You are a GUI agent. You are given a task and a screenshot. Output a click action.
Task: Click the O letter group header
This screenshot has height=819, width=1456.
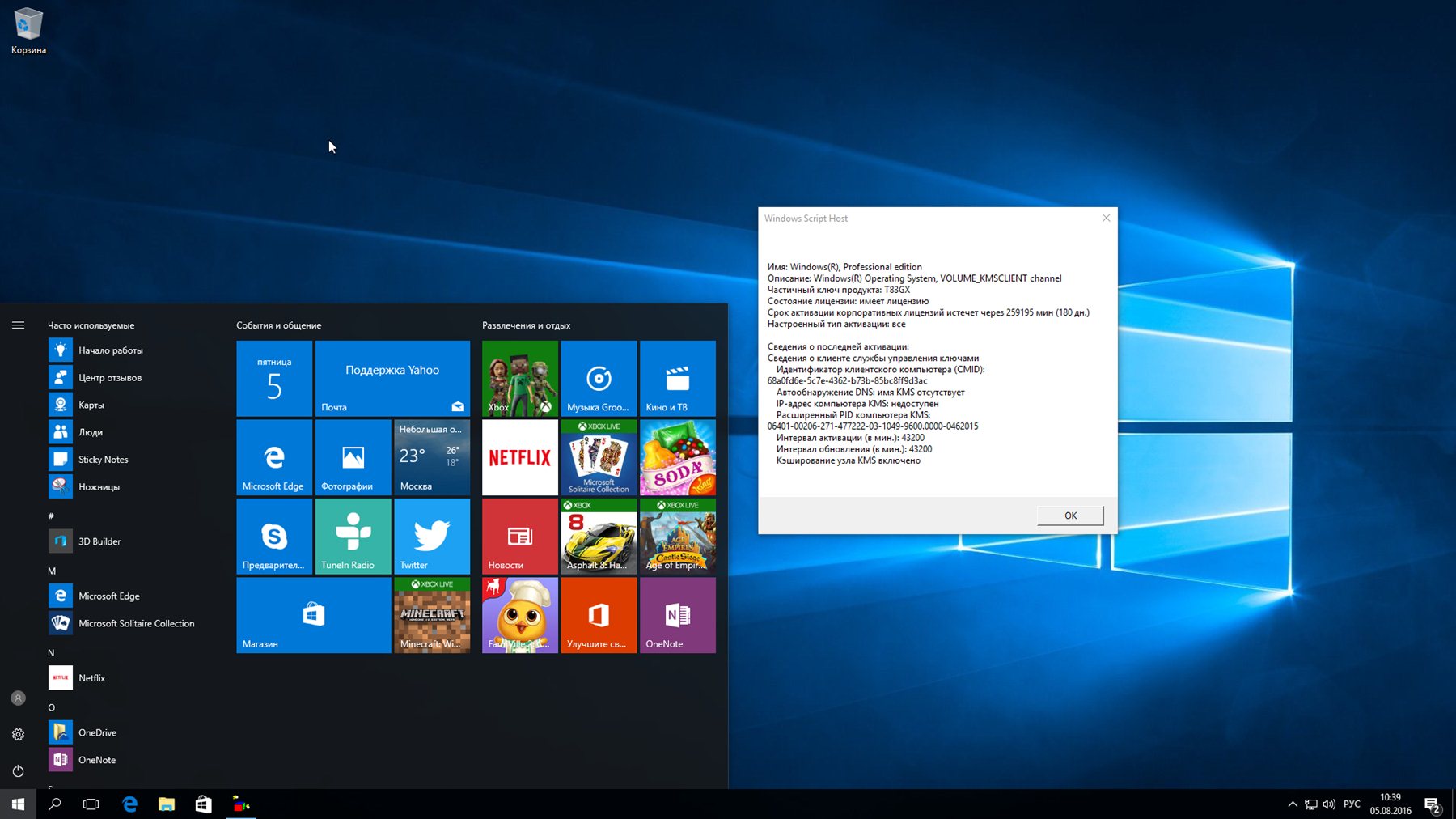point(51,707)
